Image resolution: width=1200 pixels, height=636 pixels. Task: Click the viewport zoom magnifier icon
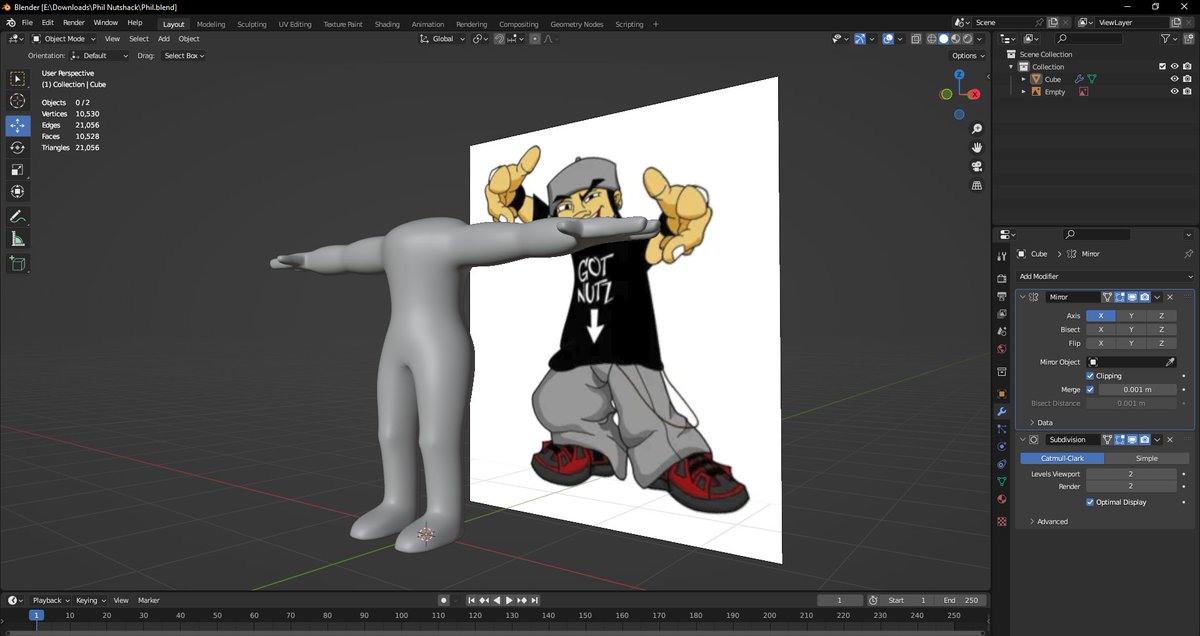pos(977,129)
